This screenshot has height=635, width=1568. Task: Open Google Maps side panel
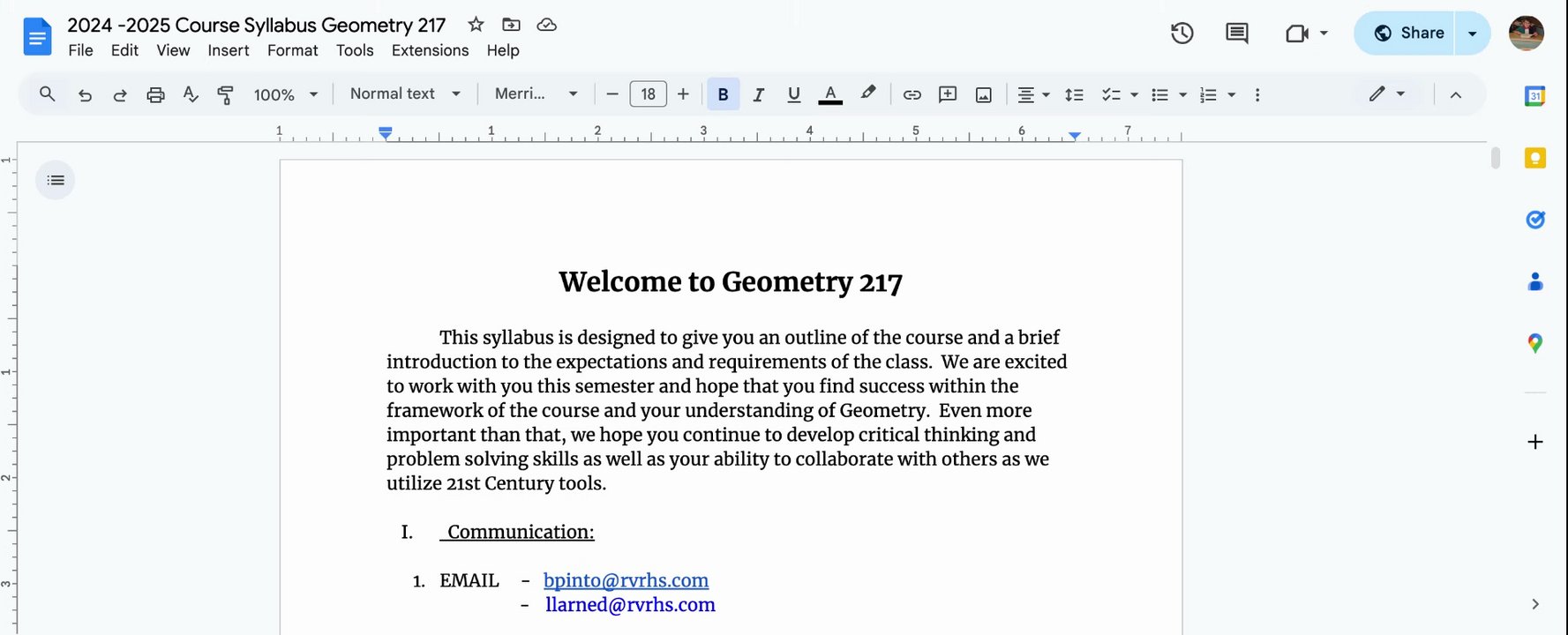1535,343
